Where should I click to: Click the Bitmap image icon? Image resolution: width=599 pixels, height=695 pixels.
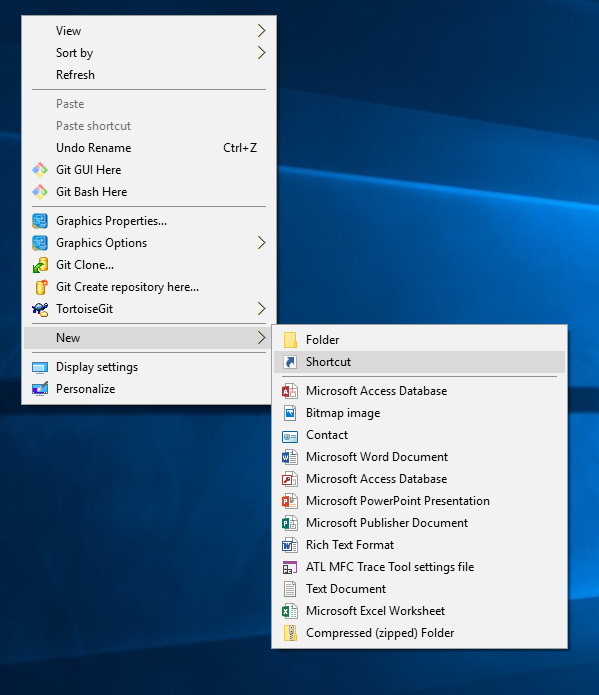290,413
